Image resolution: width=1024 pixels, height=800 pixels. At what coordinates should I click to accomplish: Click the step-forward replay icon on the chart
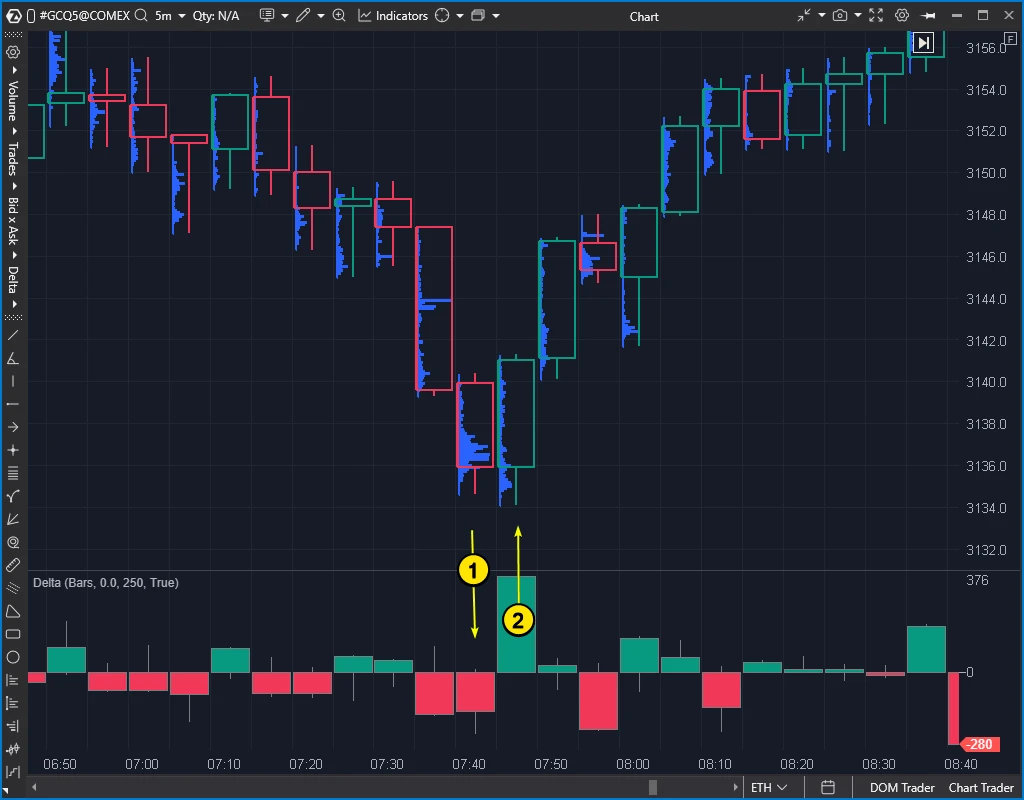click(922, 42)
